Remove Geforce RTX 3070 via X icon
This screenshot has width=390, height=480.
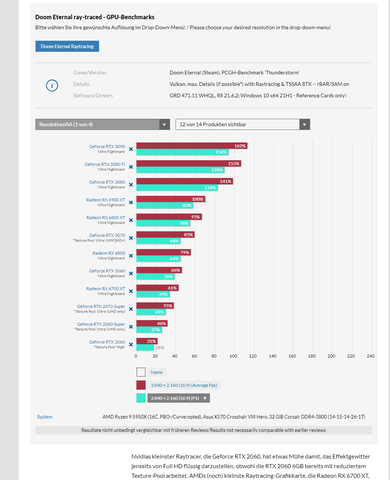click(x=131, y=238)
